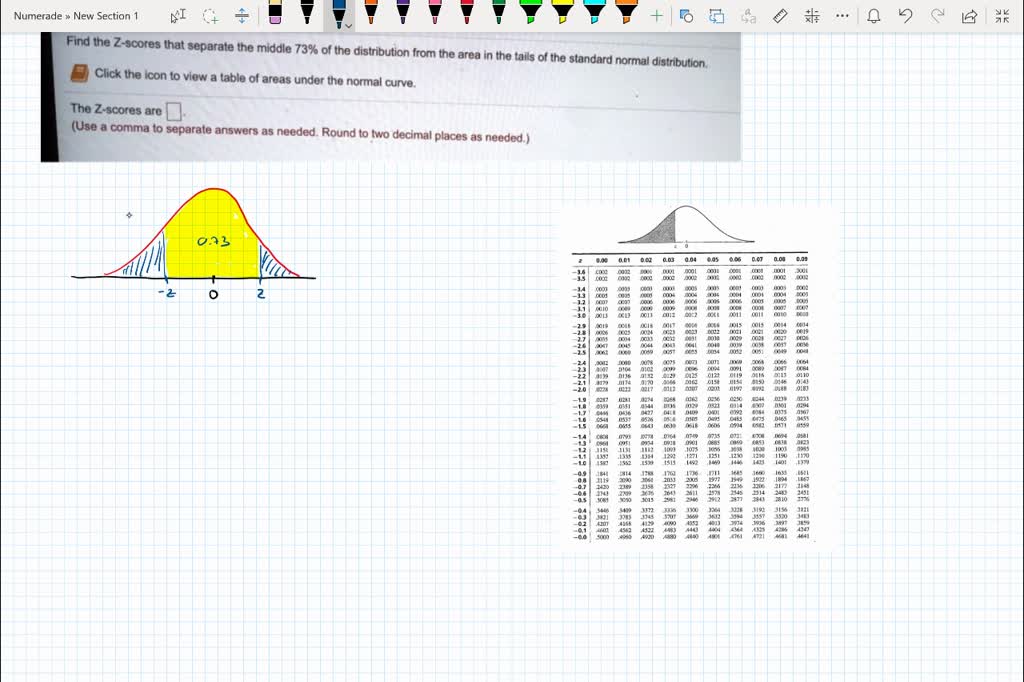Open the ink-to-math conversion tool
This screenshot has width=1024, height=682.
tap(813, 16)
